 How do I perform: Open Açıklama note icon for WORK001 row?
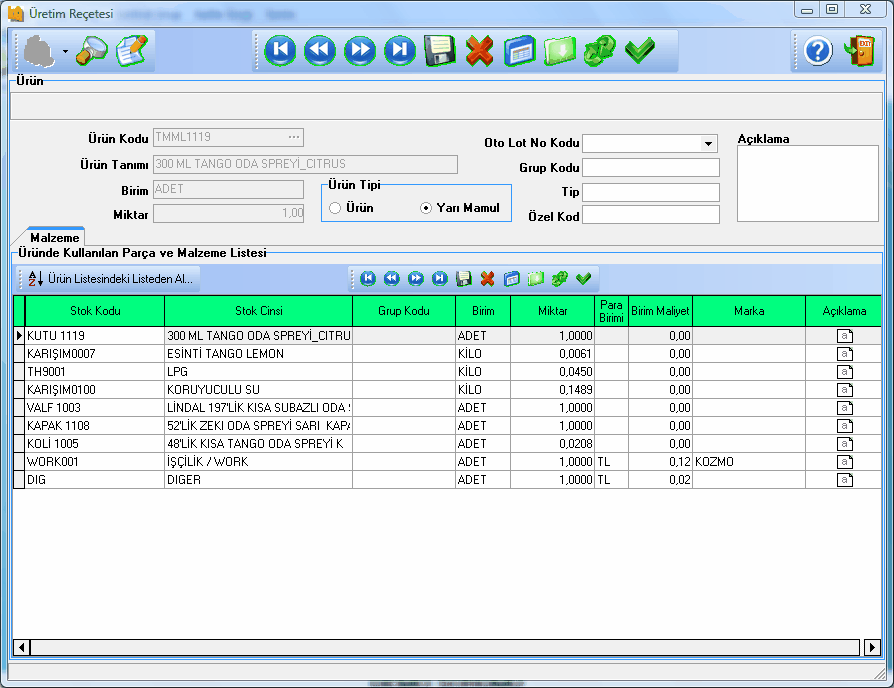pos(844,462)
